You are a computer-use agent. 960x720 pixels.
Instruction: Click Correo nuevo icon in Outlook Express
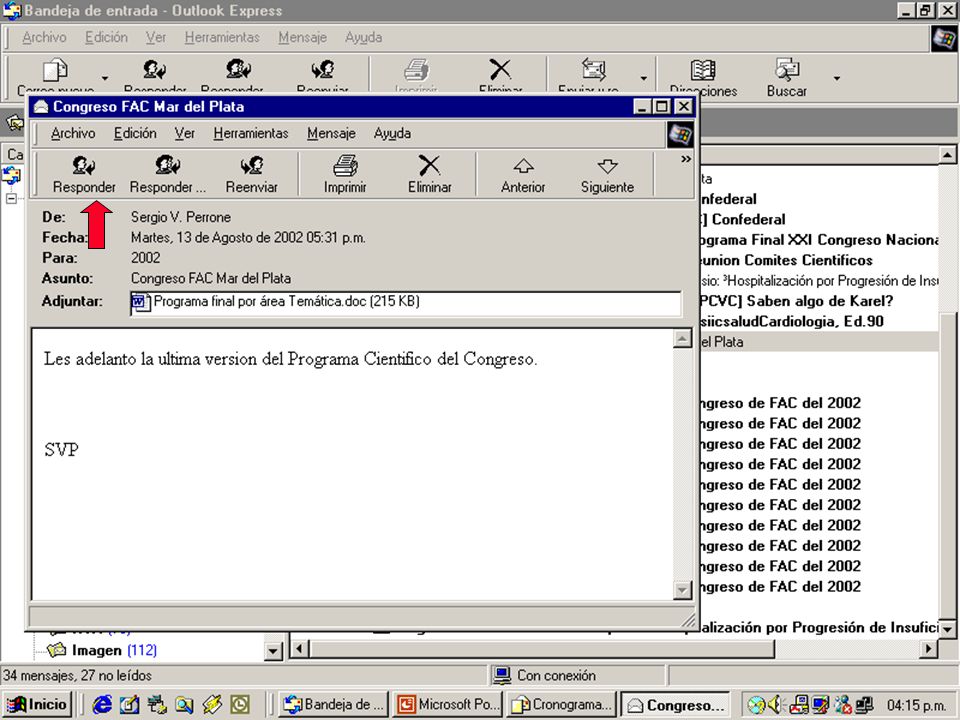click(x=55, y=70)
